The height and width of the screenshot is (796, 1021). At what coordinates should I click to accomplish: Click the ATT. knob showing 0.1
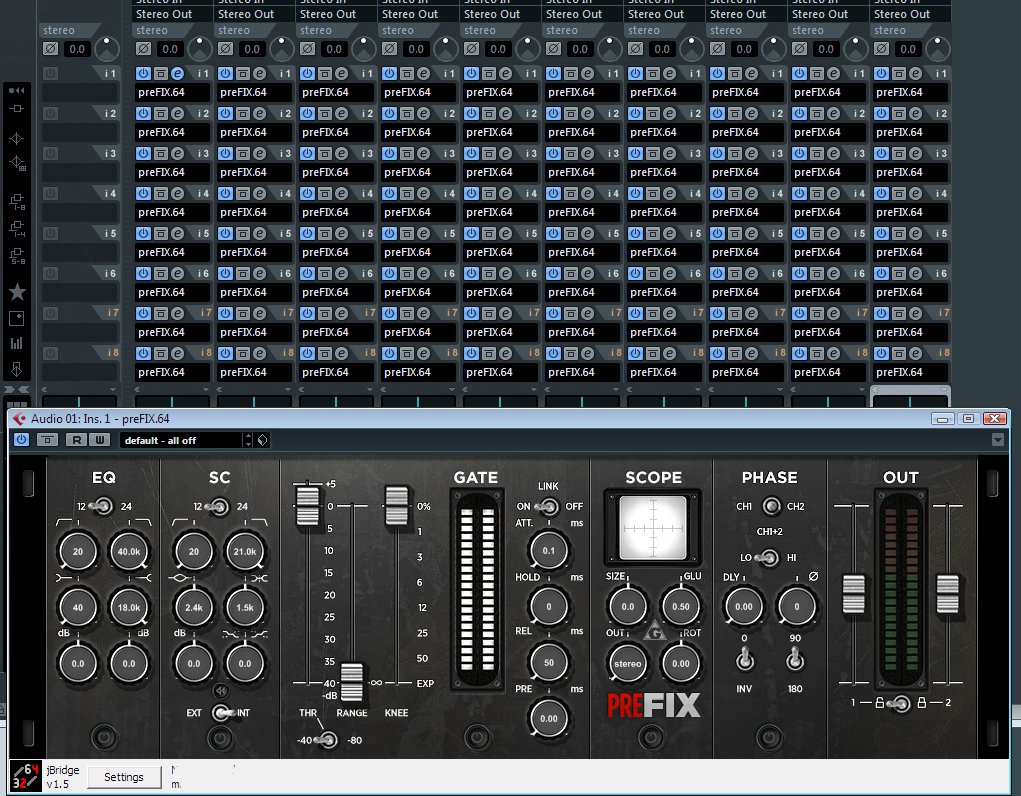click(x=549, y=551)
